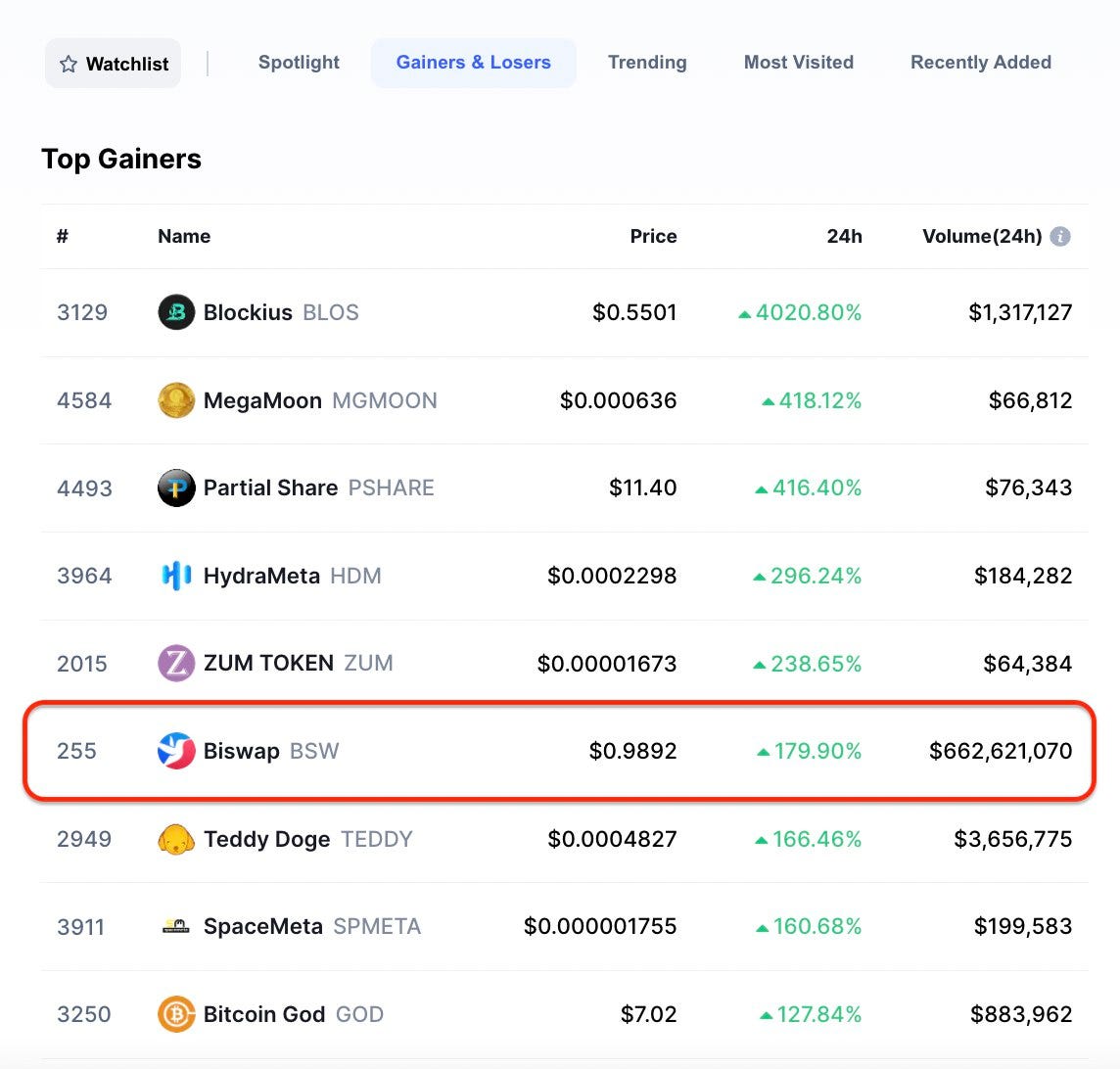1120x1069 pixels.
Task: Switch to the Spotlight tab
Action: coord(299,63)
